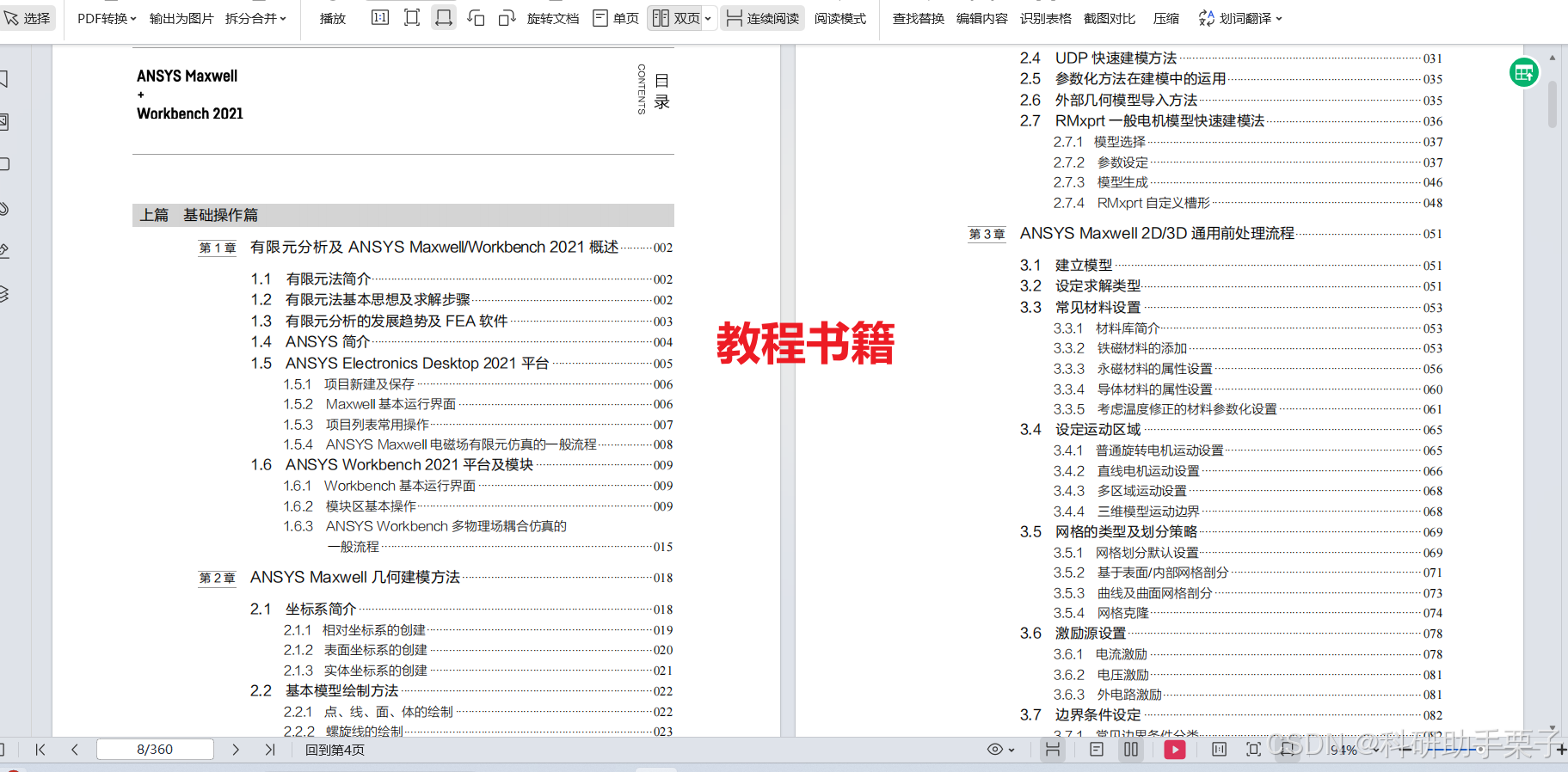Click the fit width icon in the top toolbar

click(x=444, y=18)
